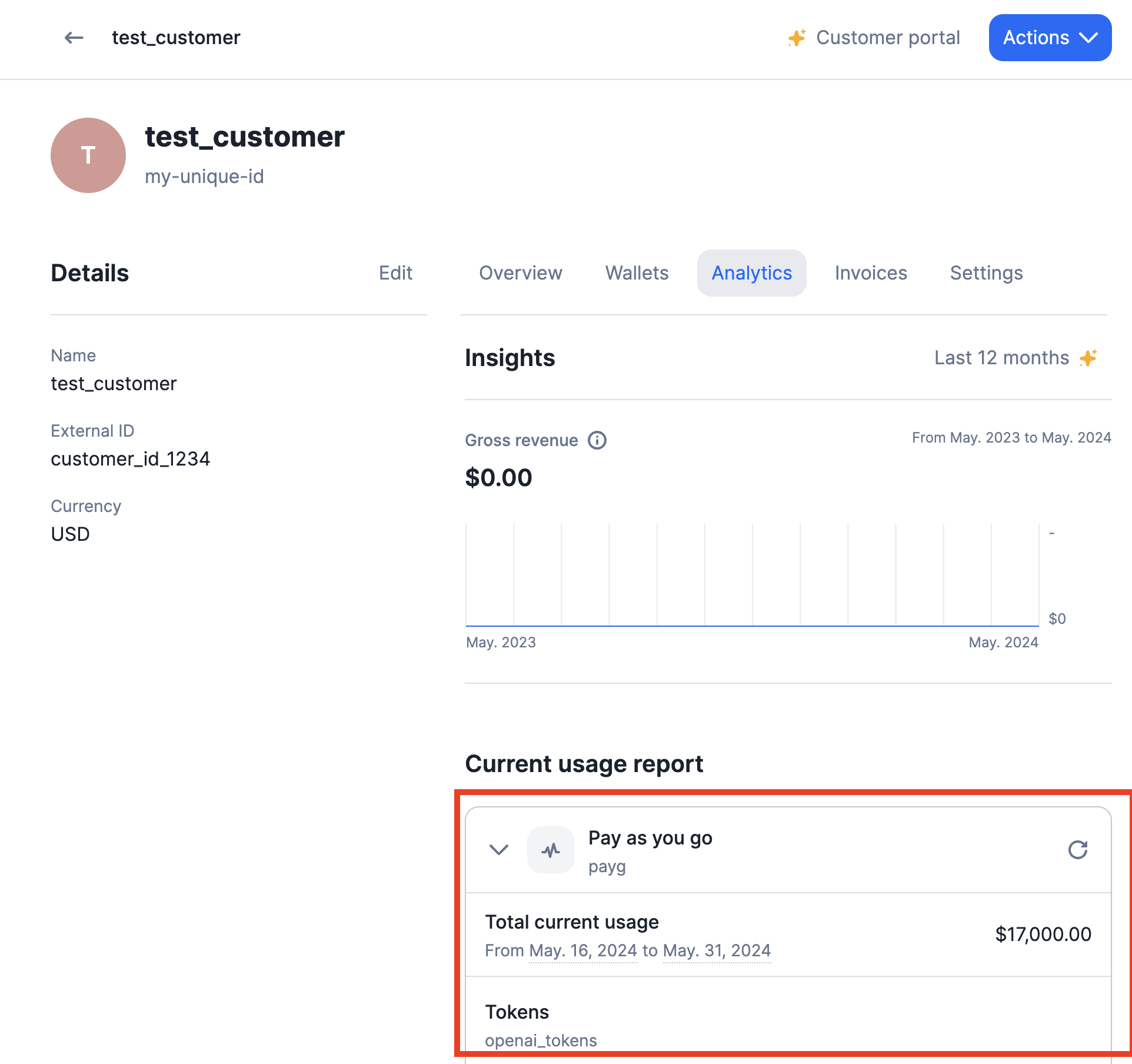Screen dimensions: 1132x1064
Task: Click the May. 16, 2024 start date
Action: [582, 950]
